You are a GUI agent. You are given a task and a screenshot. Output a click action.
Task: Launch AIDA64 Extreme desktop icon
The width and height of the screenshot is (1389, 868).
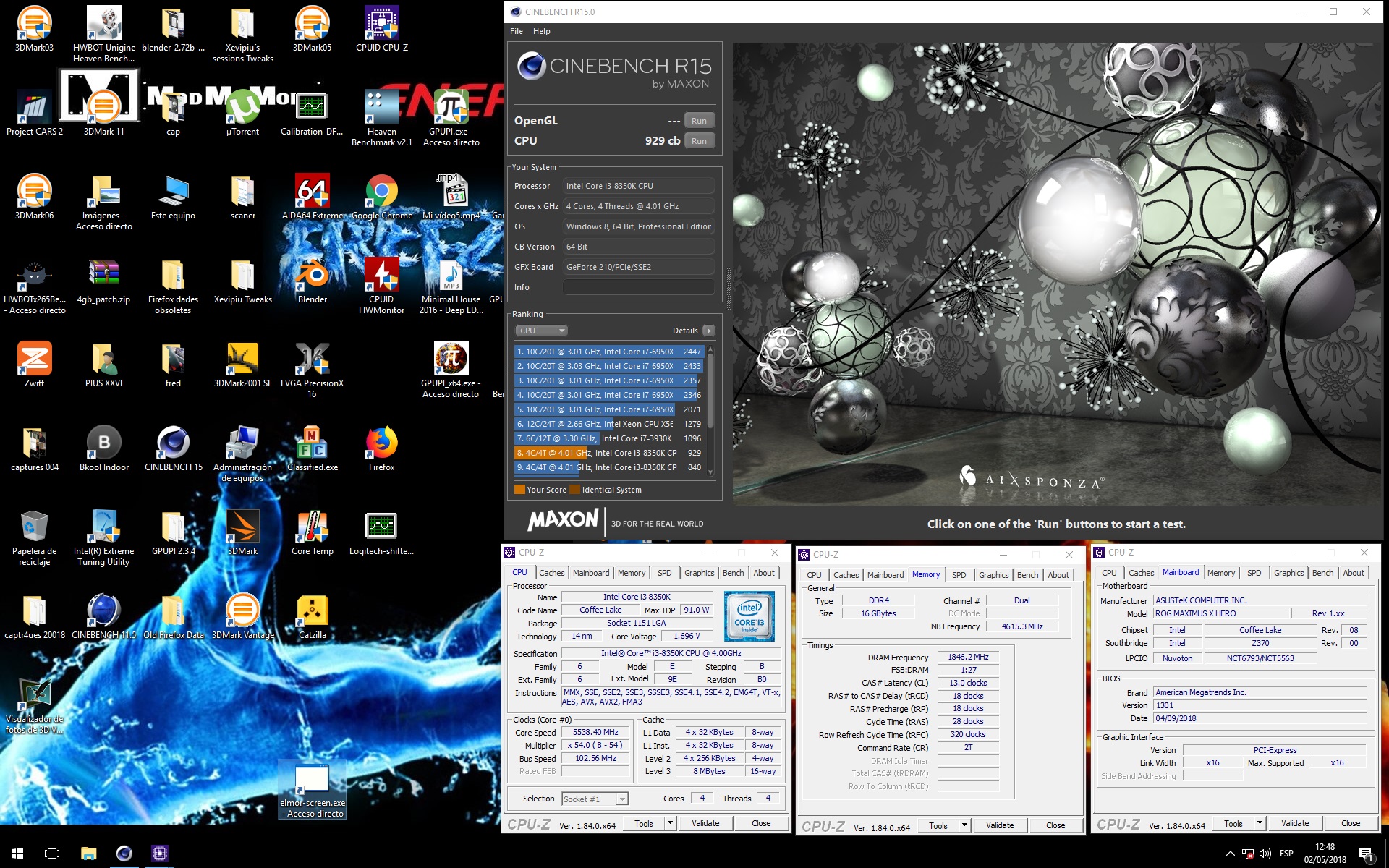[x=312, y=196]
